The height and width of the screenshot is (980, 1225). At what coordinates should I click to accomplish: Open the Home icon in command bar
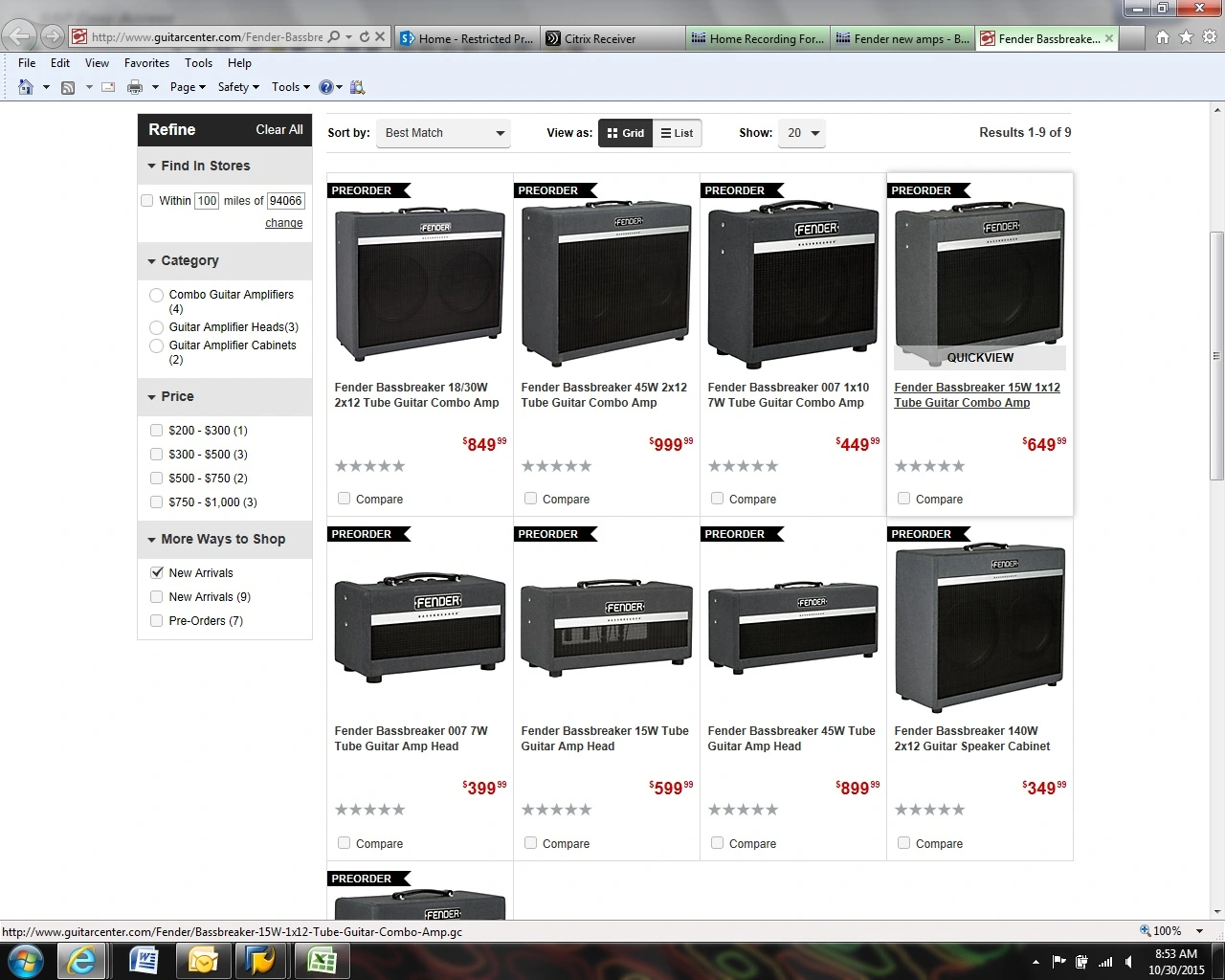tap(26, 87)
